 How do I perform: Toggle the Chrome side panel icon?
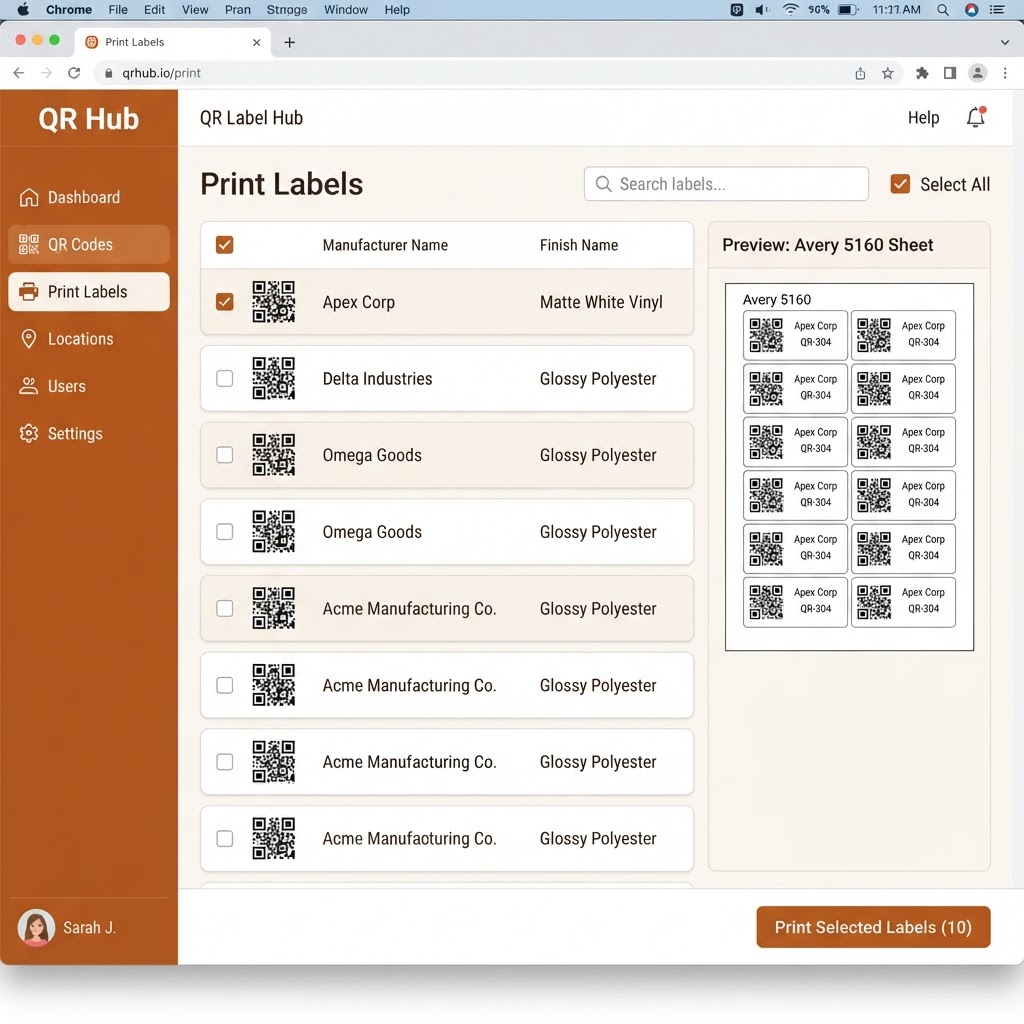pos(950,73)
